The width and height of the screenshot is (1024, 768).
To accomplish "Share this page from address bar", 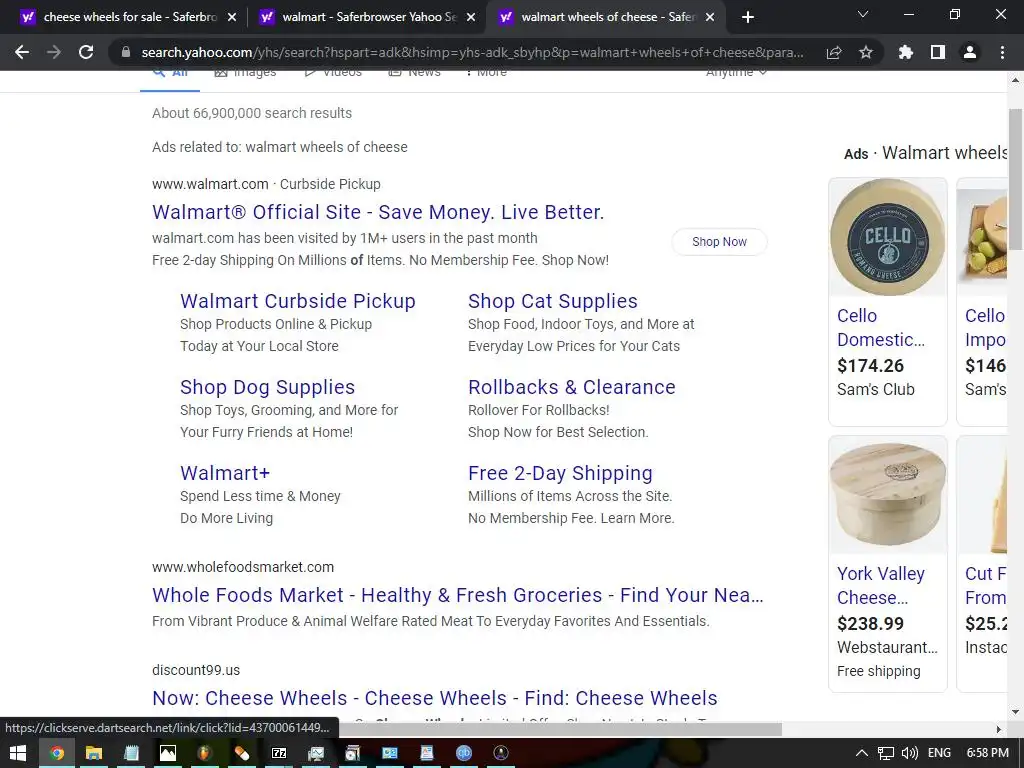I will [834, 52].
